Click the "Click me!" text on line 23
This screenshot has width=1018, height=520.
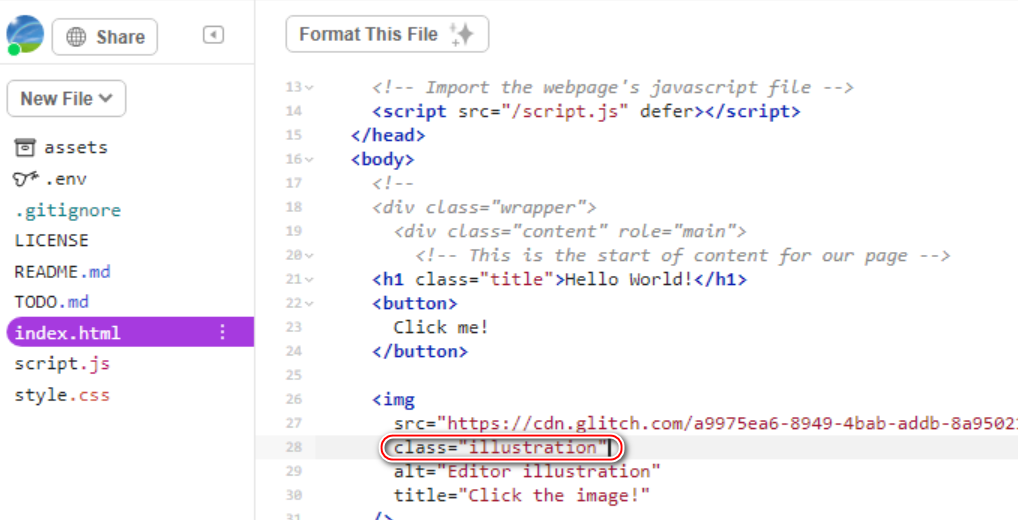pyautogui.click(x=441, y=328)
